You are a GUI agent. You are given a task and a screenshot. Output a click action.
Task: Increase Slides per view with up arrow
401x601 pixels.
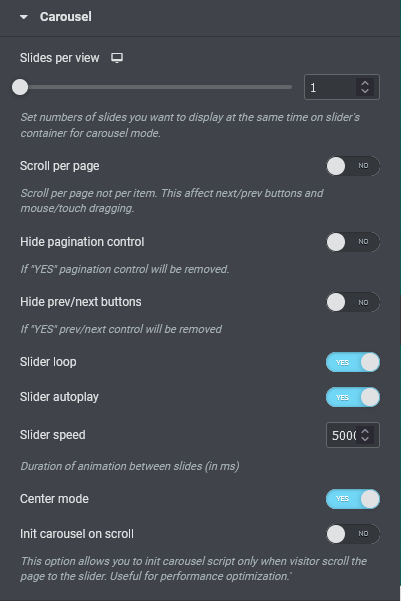(x=365, y=83)
